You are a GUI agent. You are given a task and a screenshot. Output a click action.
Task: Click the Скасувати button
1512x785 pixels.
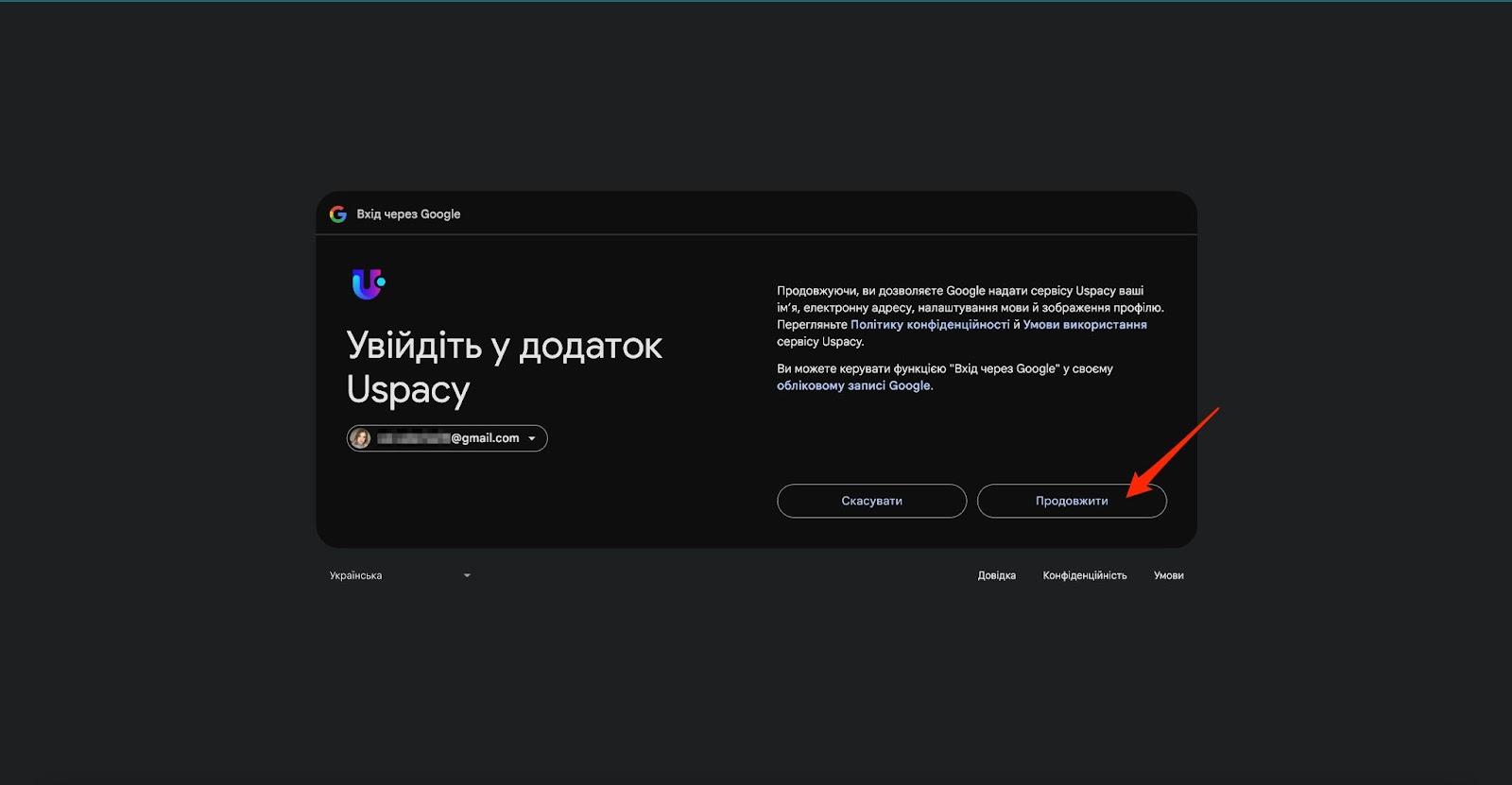(871, 501)
